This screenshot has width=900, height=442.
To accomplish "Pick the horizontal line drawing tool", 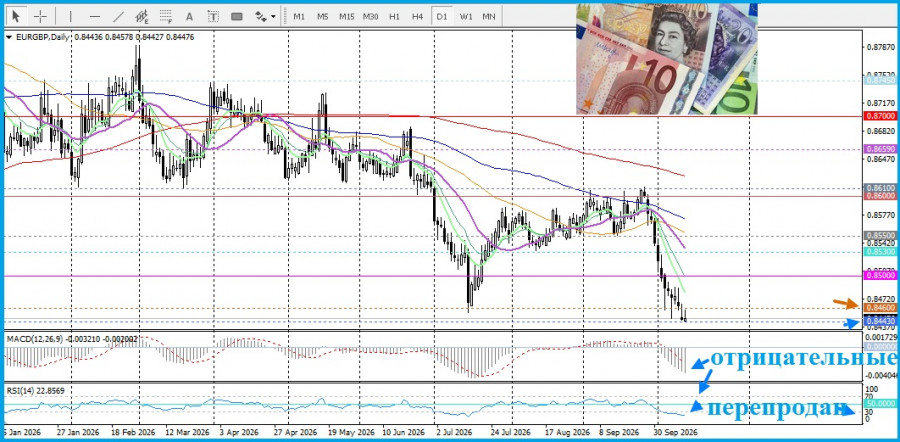I will pyautogui.click(x=95, y=16).
